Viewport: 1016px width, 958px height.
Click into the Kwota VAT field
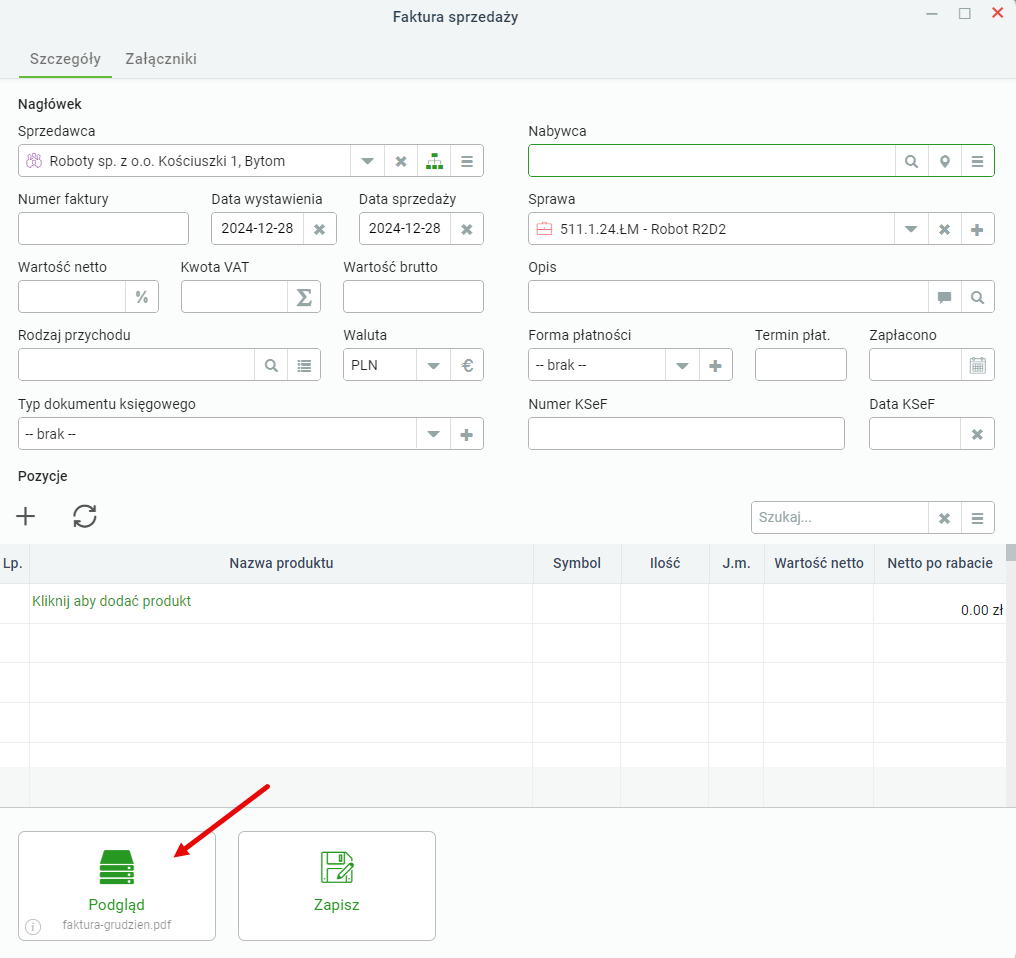pos(235,298)
